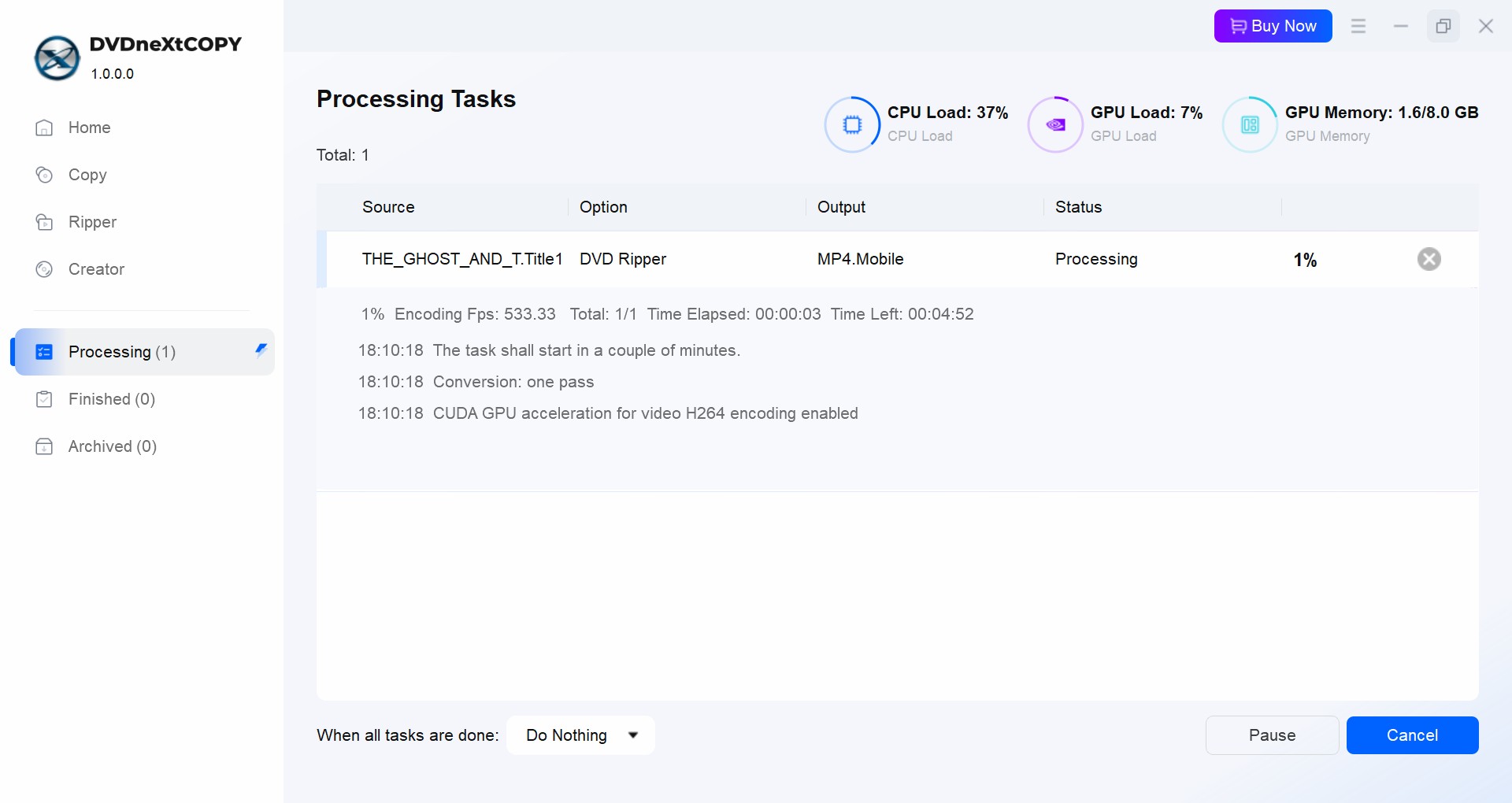
Task: Open the hamburger menu in title bar
Action: pos(1358,26)
